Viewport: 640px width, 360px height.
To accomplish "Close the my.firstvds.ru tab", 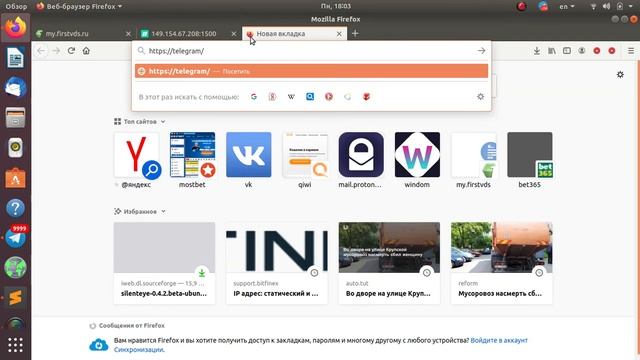I will coord(128,34).
